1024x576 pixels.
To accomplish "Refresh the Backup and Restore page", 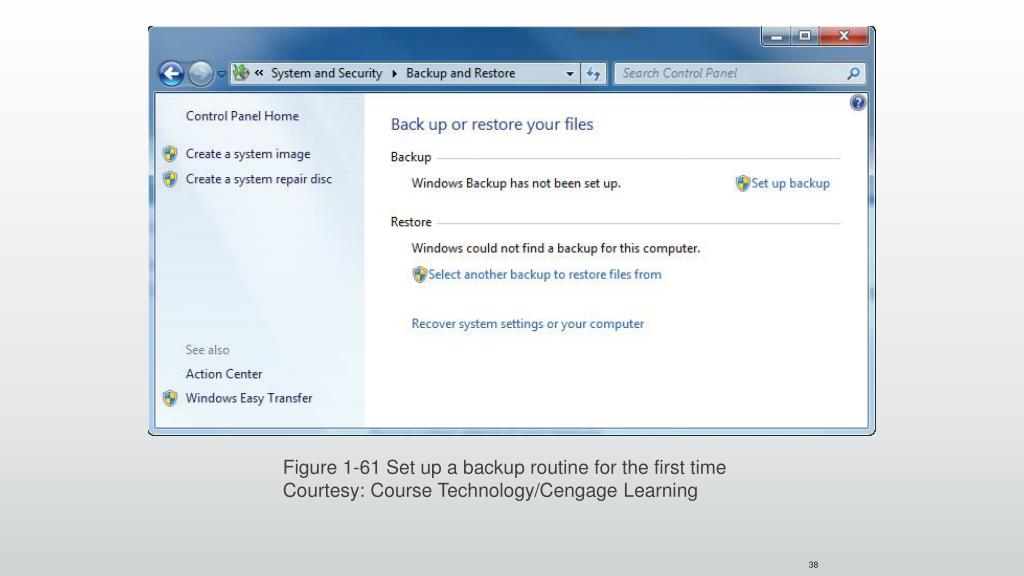I will [x=593, y=74].
